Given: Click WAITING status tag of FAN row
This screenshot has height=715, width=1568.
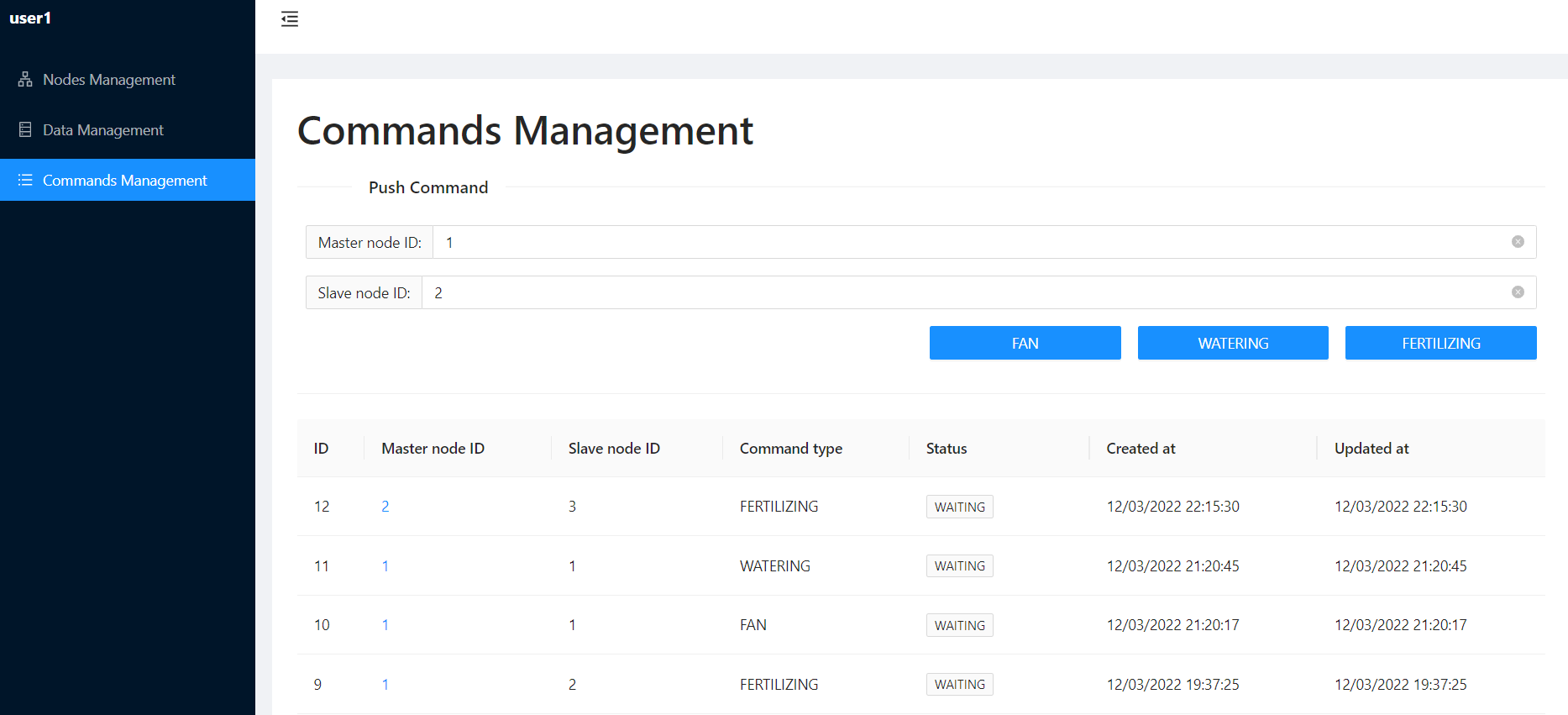Looking at the screenshot, I should 960,625.
